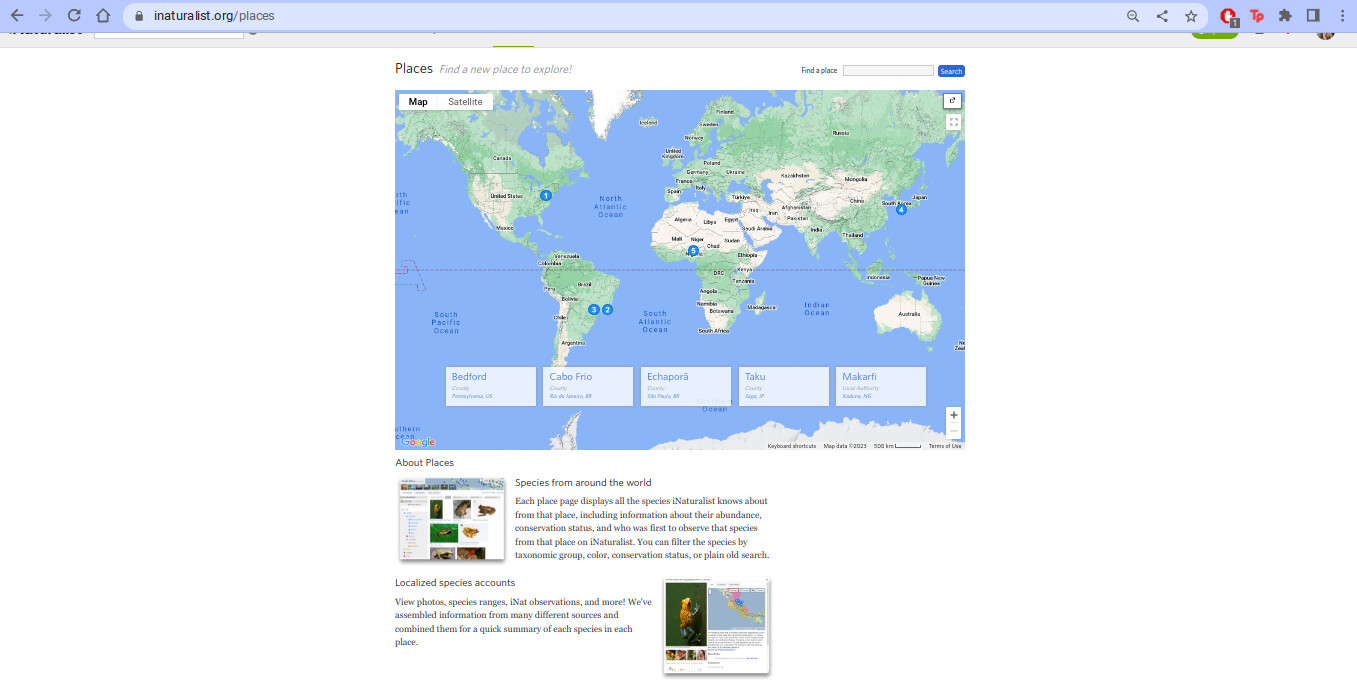Share this page via share icon
Screen dimensions: 1357x688
point(1162,16)
